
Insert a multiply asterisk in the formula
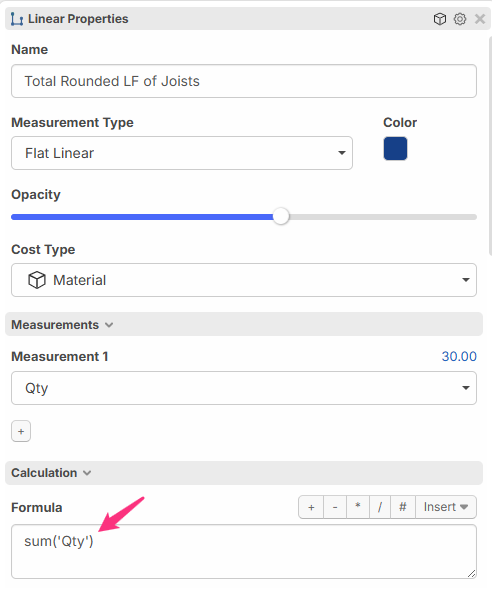tap(357, 507)
